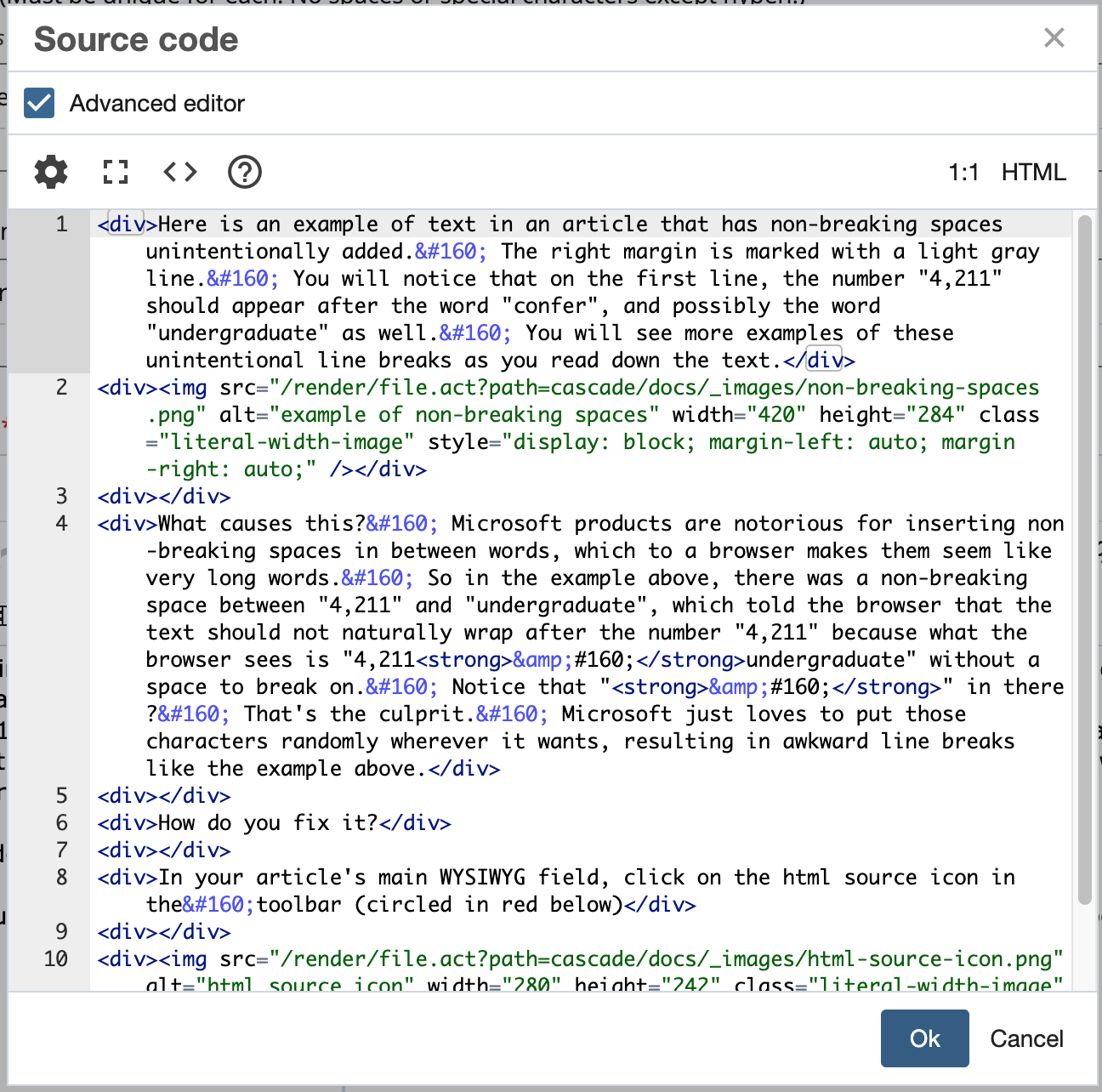Select line number 7 in the gutter
The width and height of the screenshot is (1102, 1092).
coord(61,850)
